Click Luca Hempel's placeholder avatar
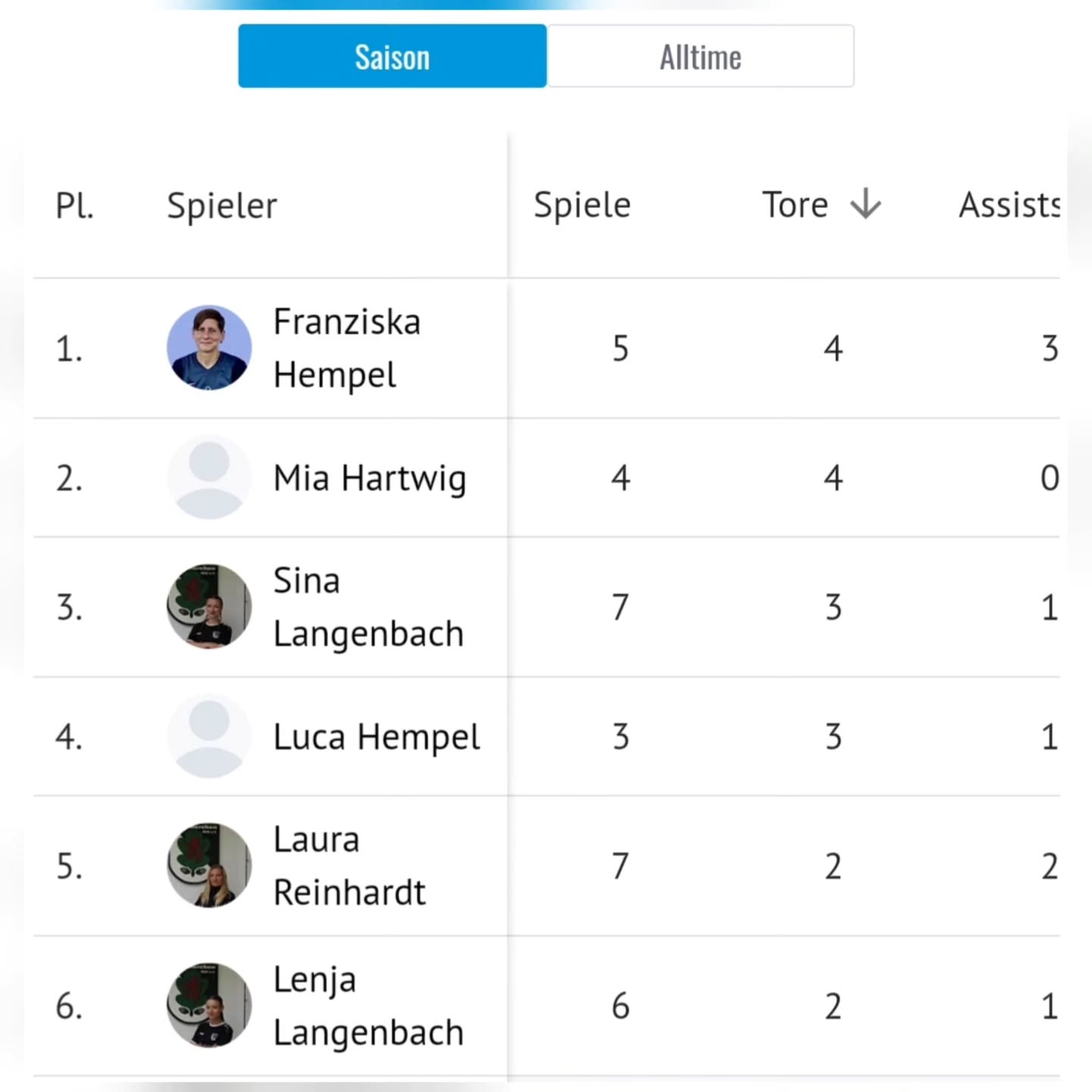This screenshot has height=1092, width=1092. pyautogui.click(x=209, y=736)
